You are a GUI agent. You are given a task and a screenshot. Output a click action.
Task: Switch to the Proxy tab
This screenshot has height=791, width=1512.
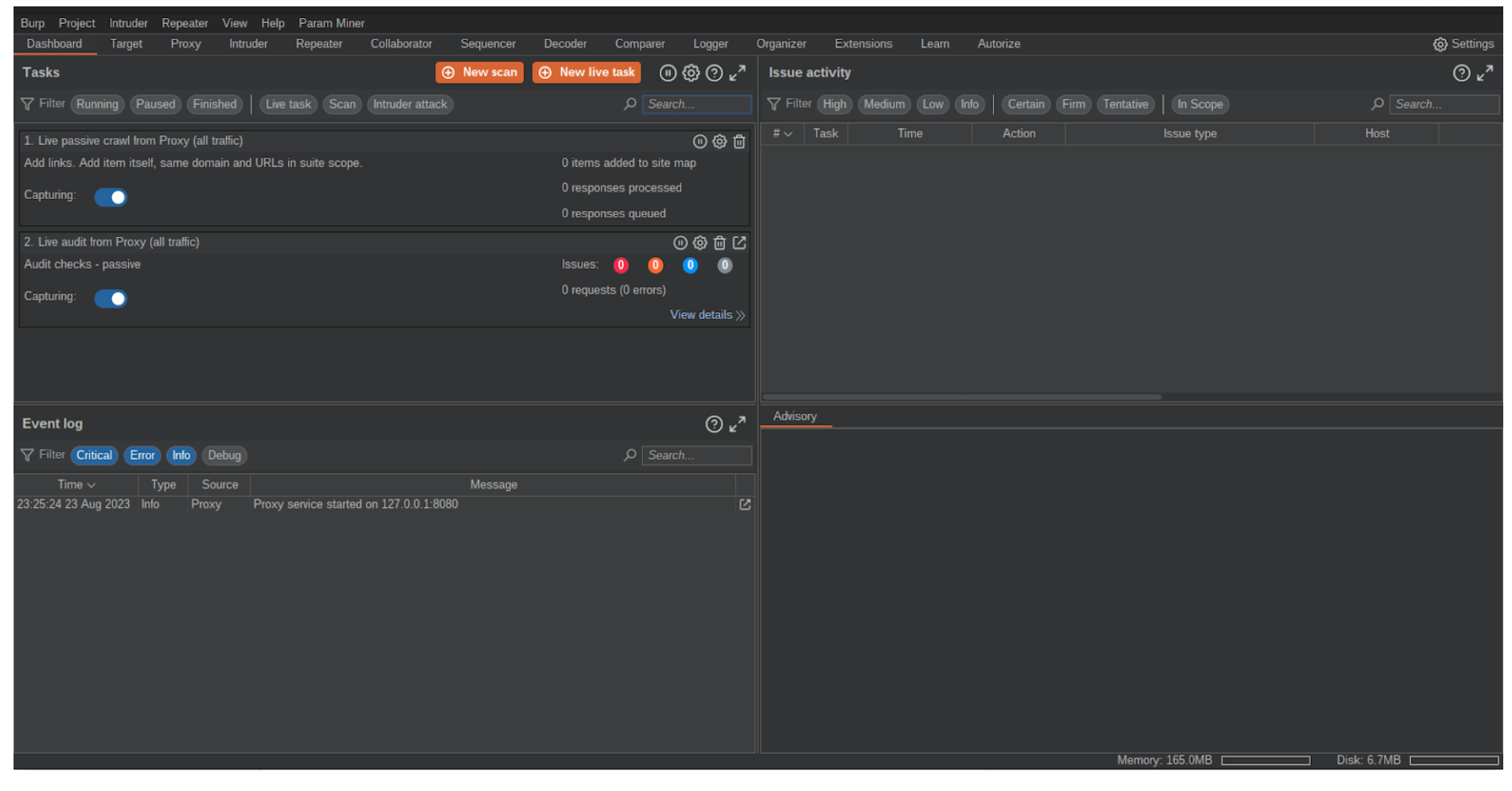pos(185,44)
